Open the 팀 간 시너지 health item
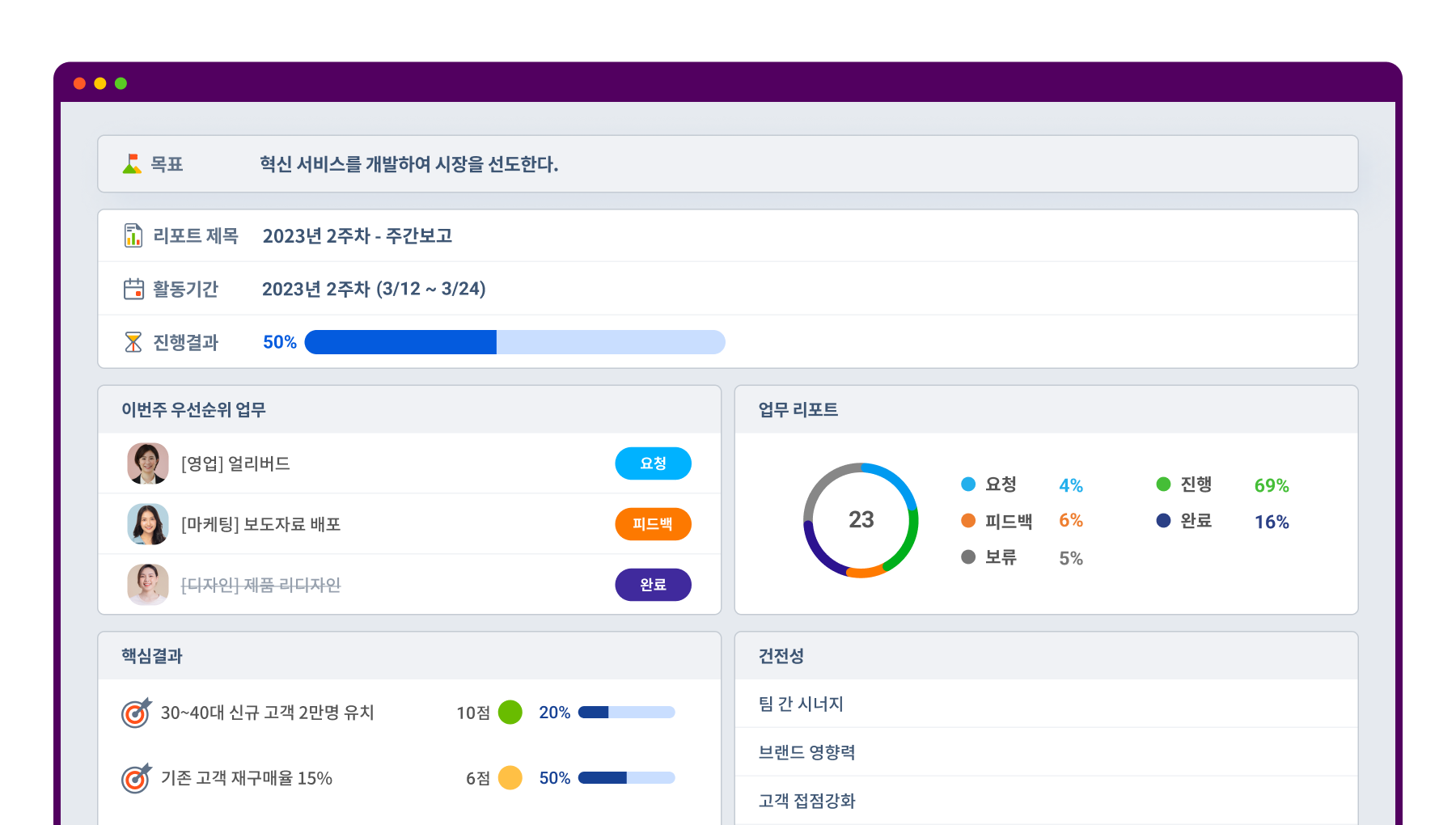 pos(801,704)
